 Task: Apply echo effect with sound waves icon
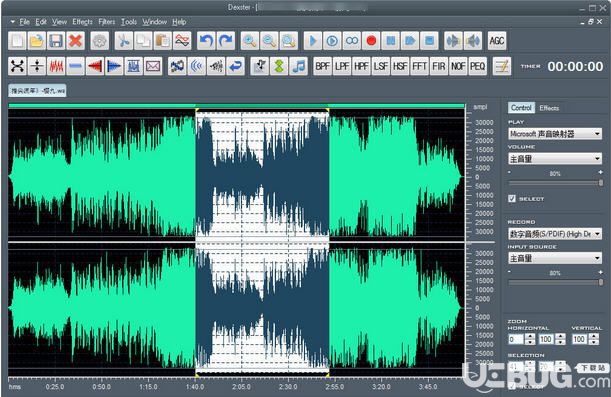click(x=197, y=66)
